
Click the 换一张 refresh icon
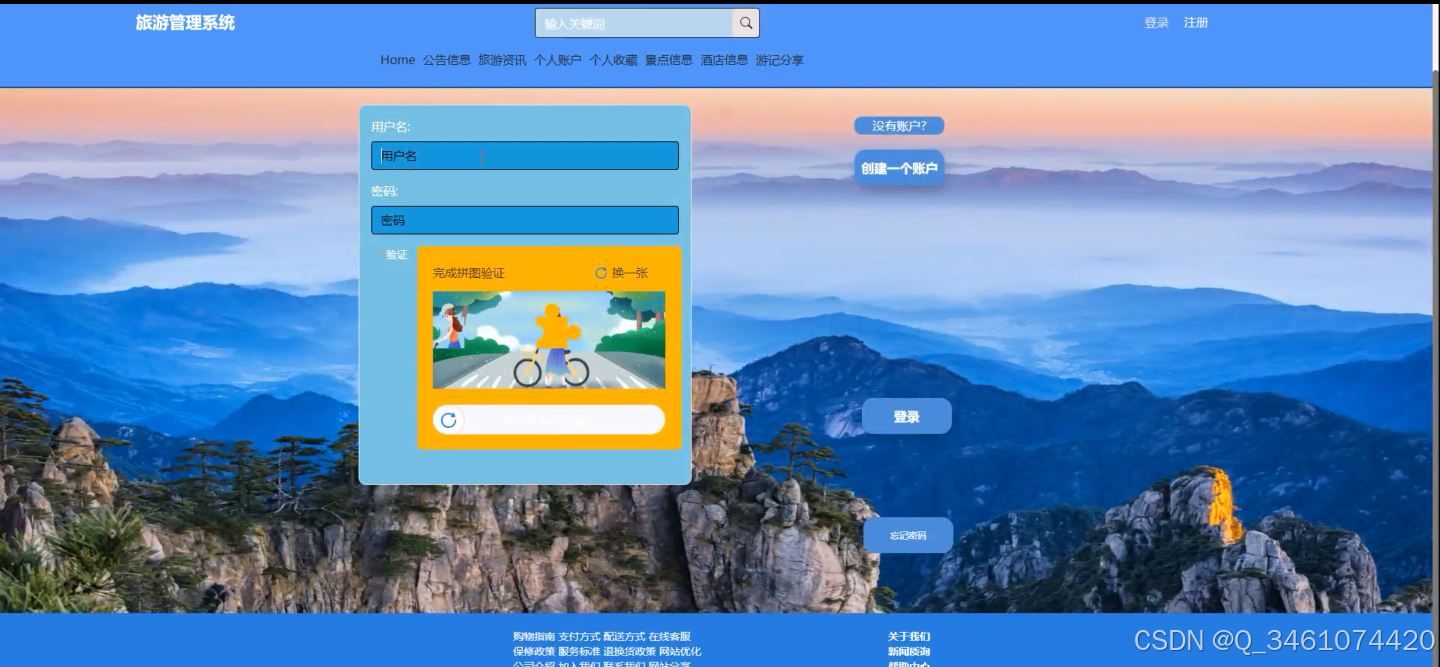click(601, 273)
